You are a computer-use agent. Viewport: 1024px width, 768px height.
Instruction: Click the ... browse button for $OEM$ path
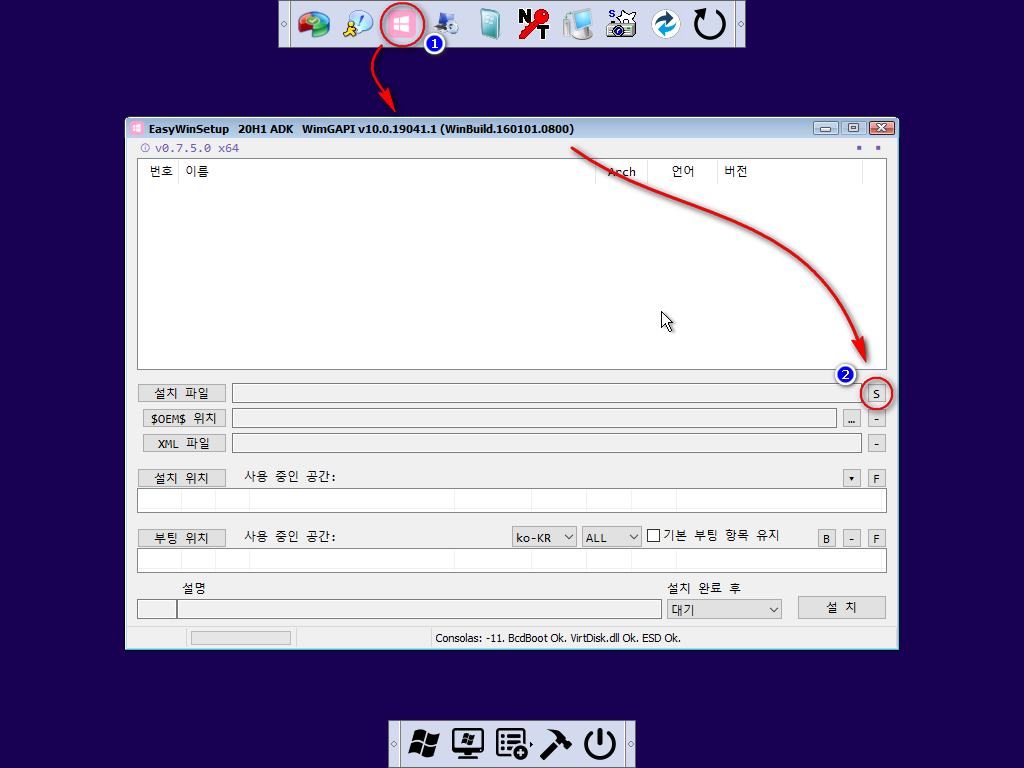click(x=852, y=419)
